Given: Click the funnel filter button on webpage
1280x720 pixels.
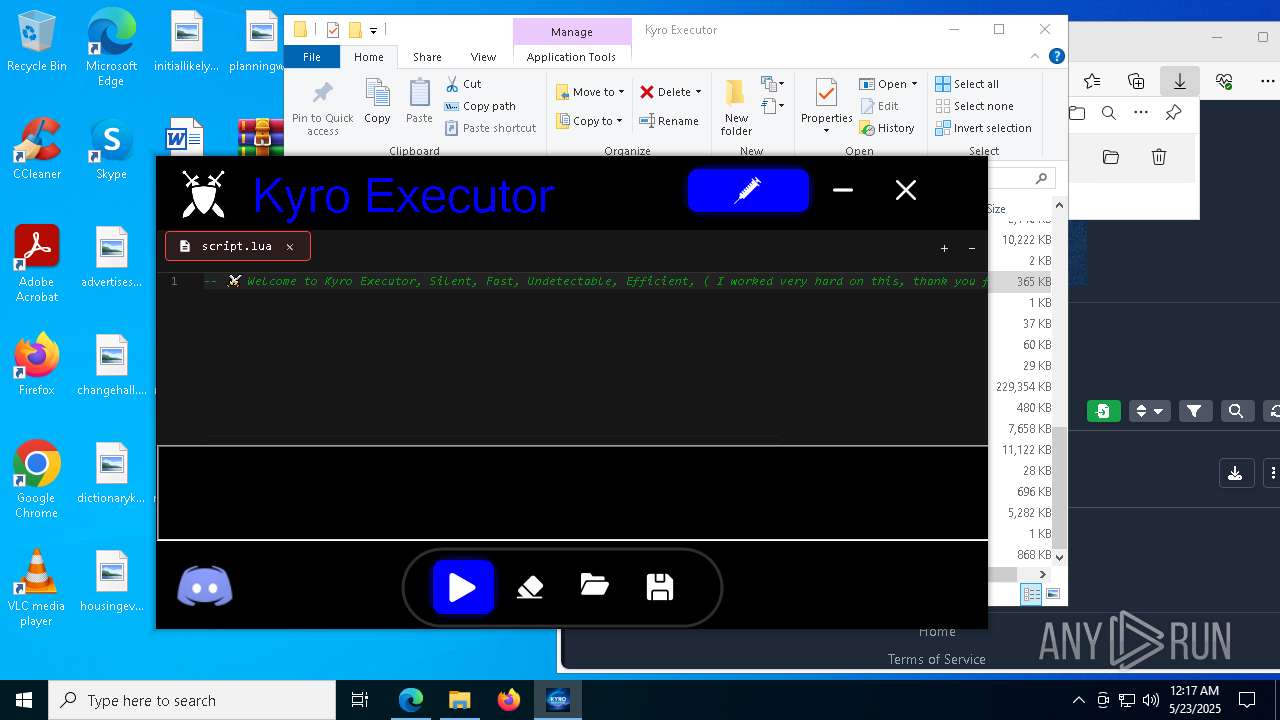Looking at the screenshot, I should pos(1194,411).
